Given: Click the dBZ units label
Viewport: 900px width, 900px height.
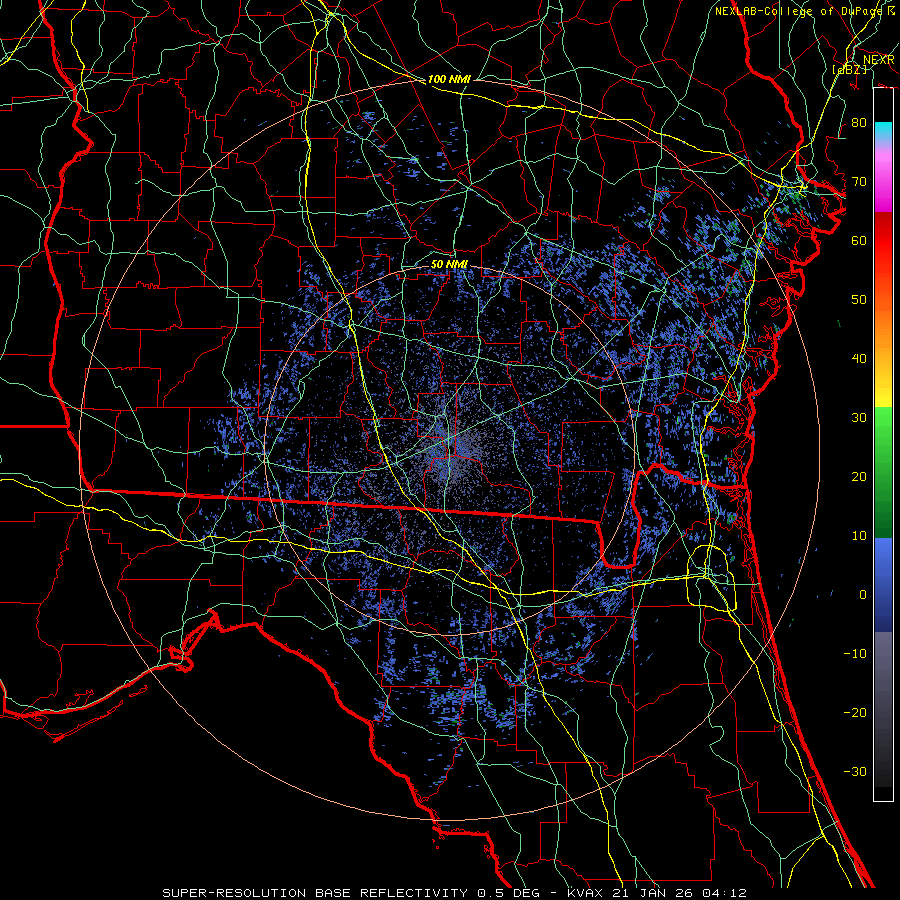Looking at the screenshot, I should (x=849, y=69).
